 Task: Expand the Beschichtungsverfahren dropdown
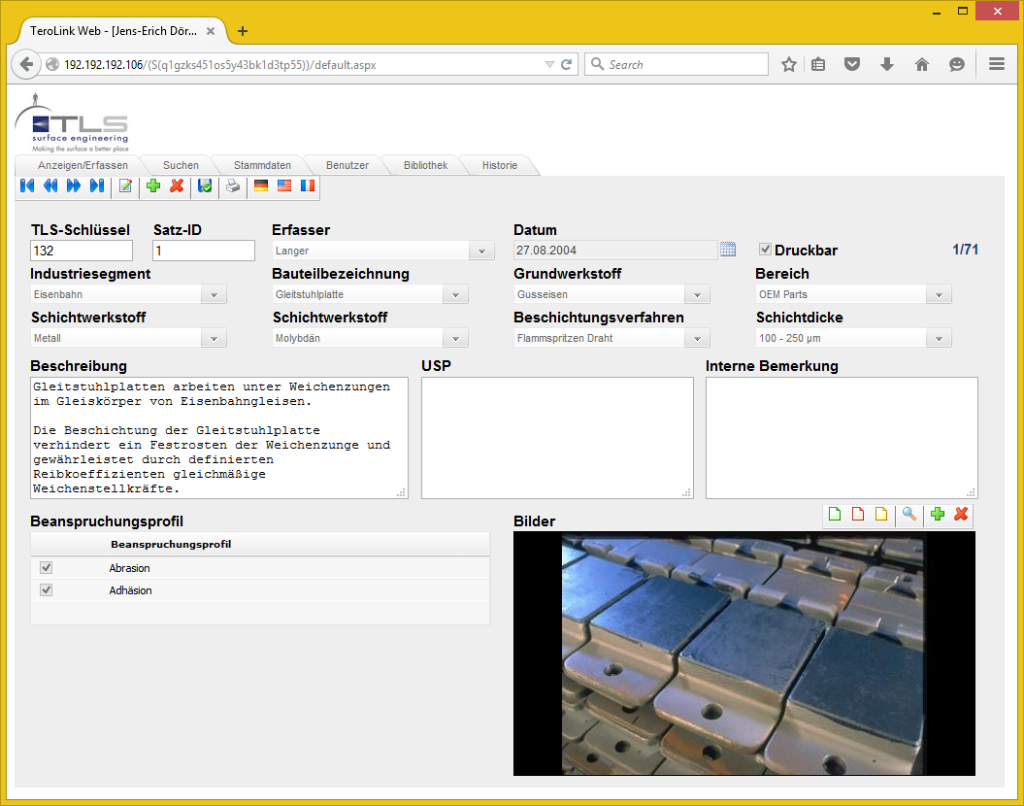coord(697,337)
